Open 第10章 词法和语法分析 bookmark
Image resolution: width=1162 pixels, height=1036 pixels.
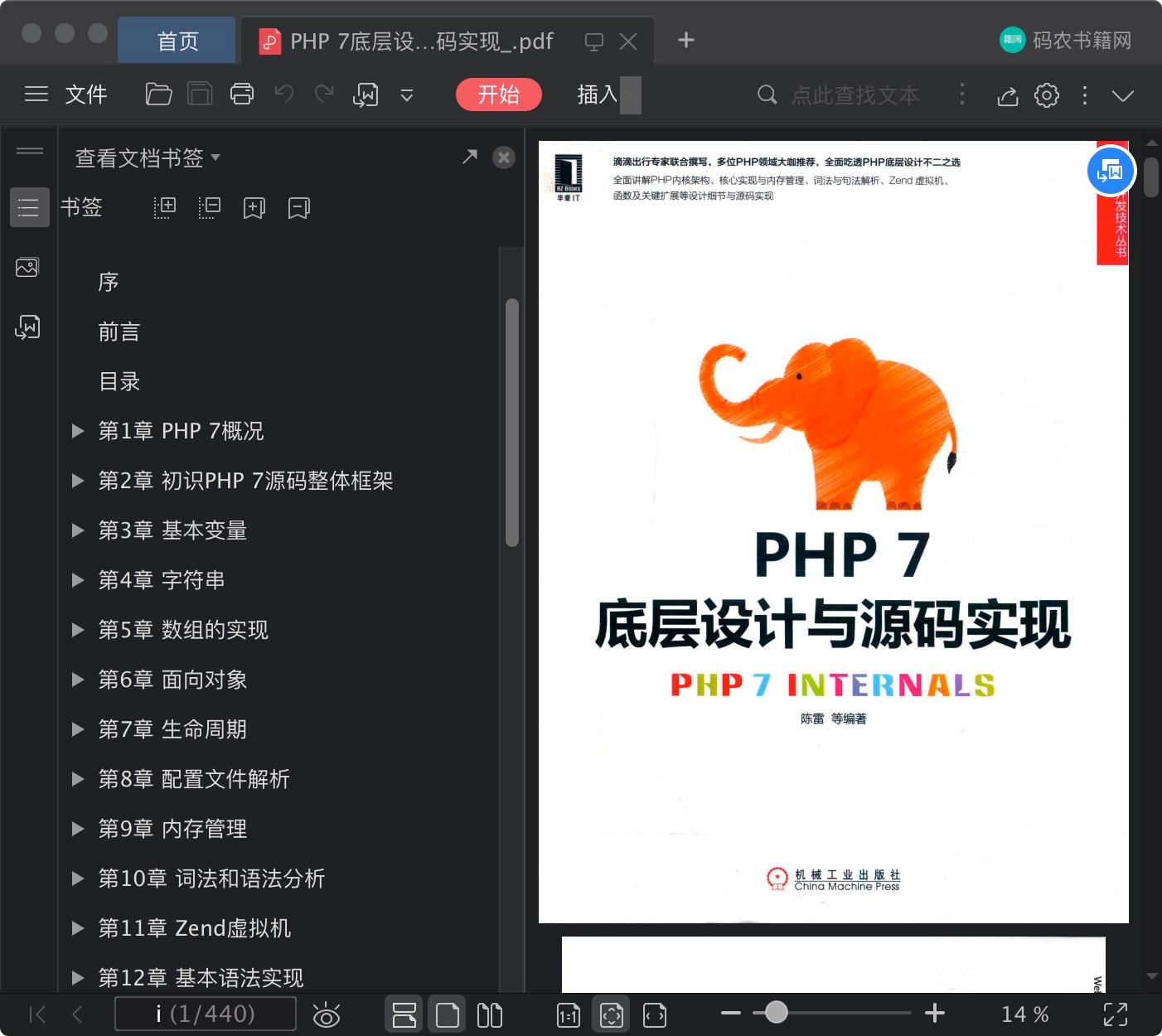point(211,879)
